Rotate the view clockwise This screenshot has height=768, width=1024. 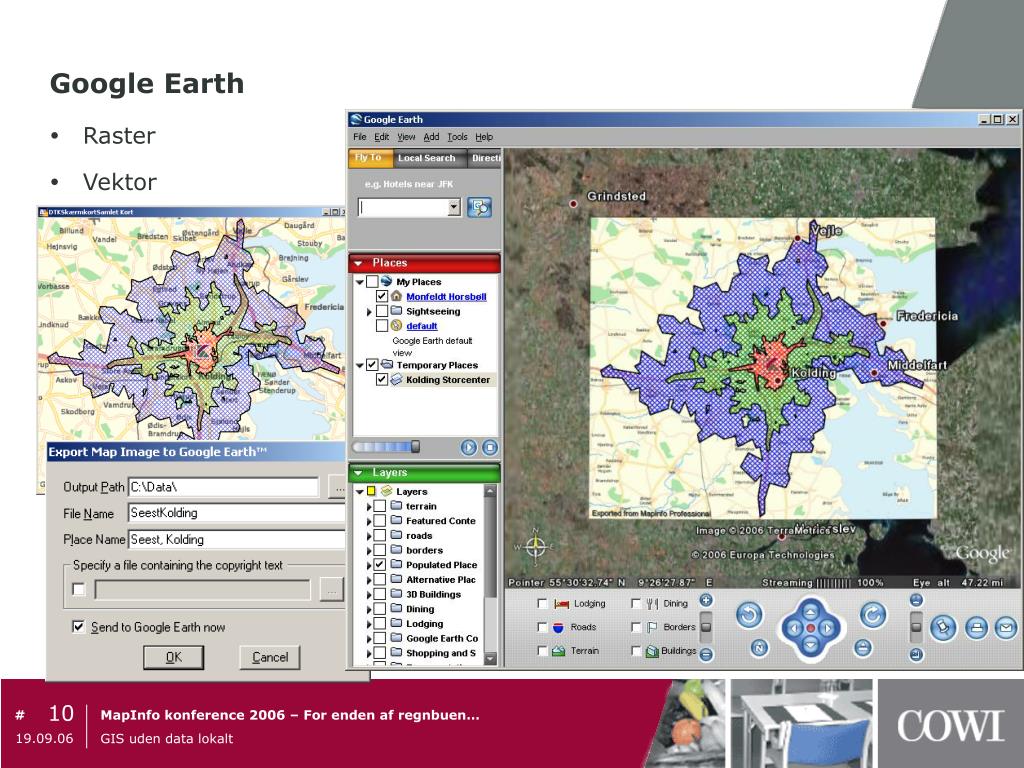[872, 614]
